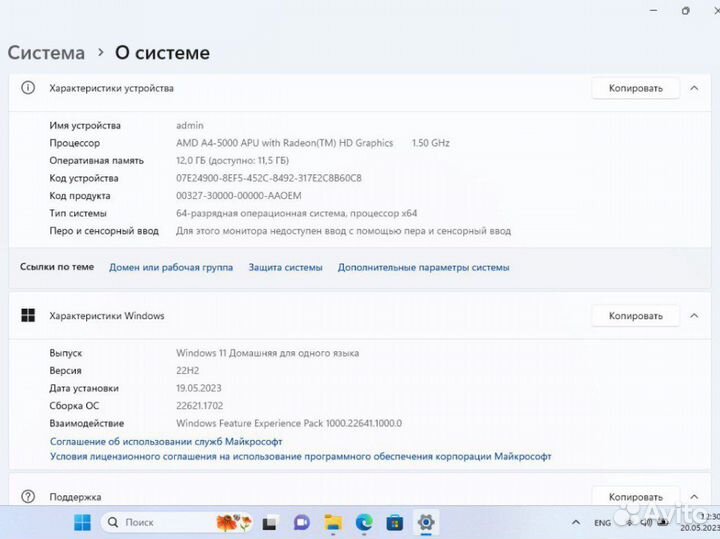Click the ENG language indicator
The width and height of the screenshot is (720, 539).
coord(602,523)
